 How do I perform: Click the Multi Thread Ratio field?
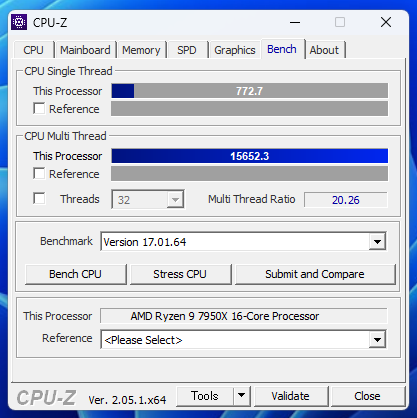tap(346, 200)
